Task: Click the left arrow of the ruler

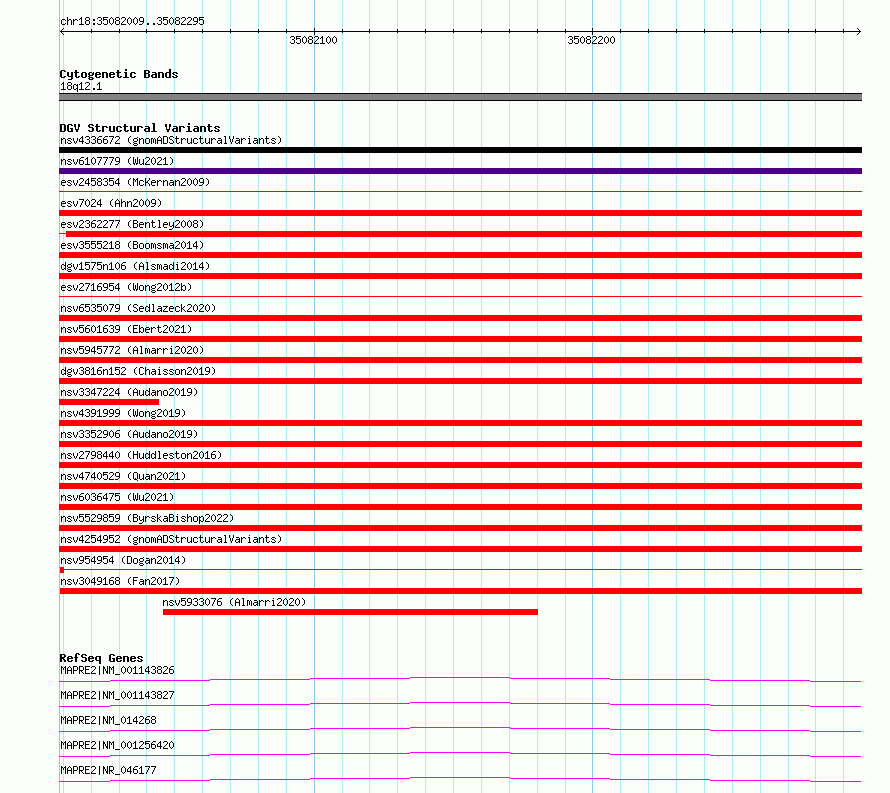Action: pos(62,32)
